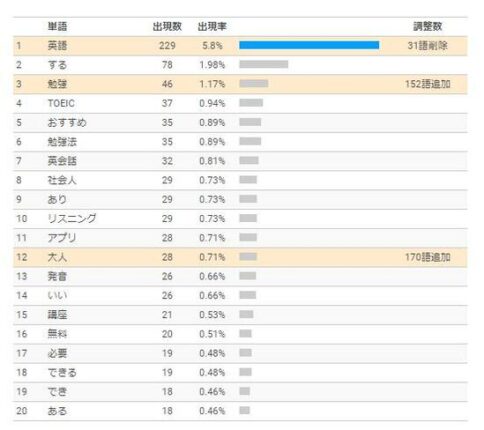Click the 無料 word in row 16
484x430 pixels.
pyautogui.click(x=57, y=334)
